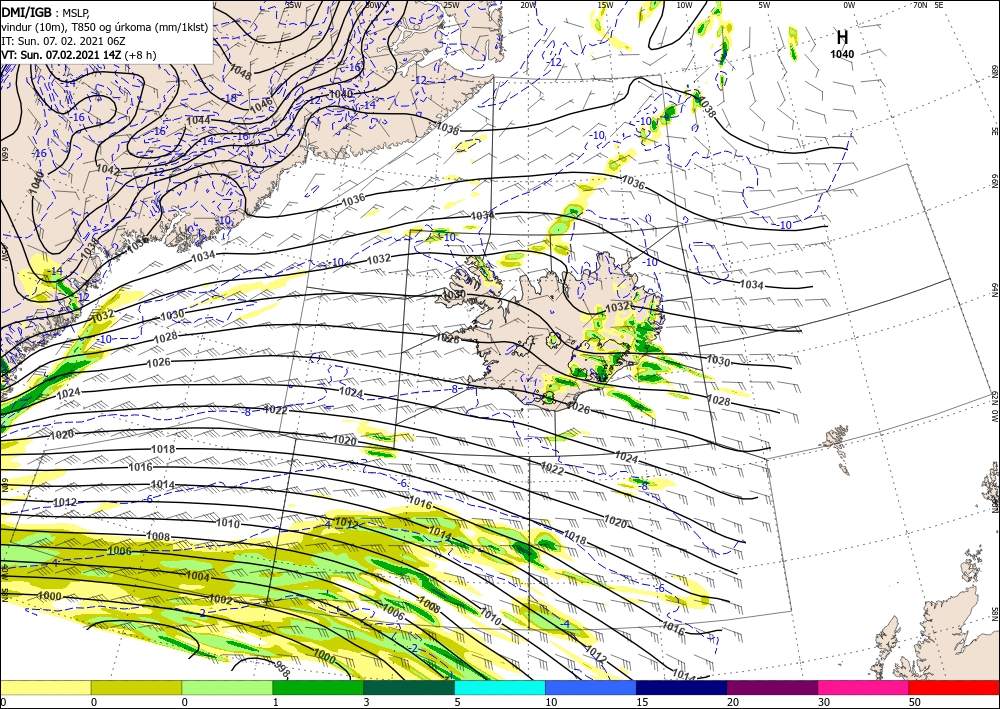Click the DMI/IGB : MSLP title line
1000x709 pixels.
(x=45, y=13)
